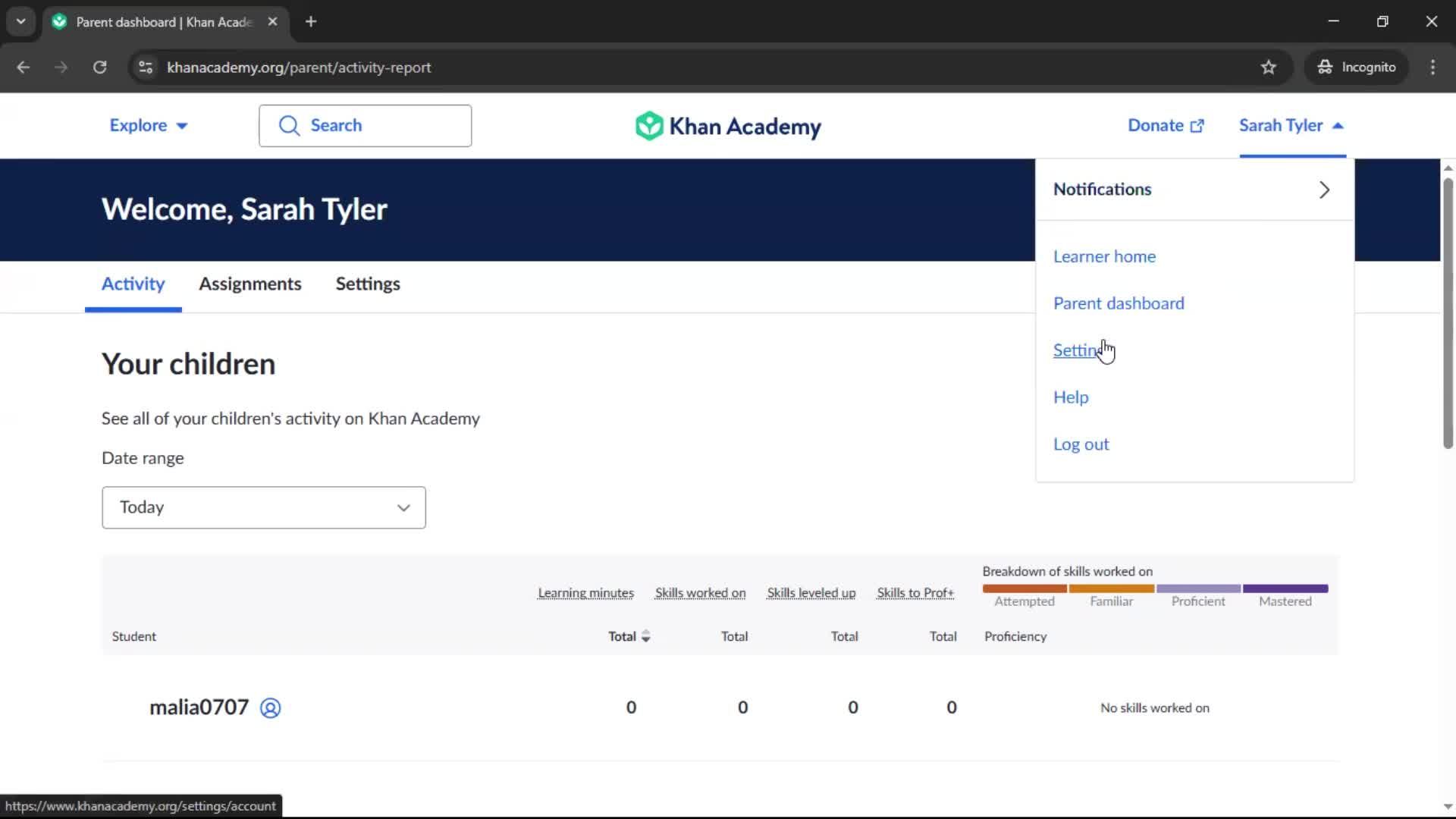This screenshot has height=819, width=1456.
Task: Click the search magnifier icon
Action: (x=289, y=126)
